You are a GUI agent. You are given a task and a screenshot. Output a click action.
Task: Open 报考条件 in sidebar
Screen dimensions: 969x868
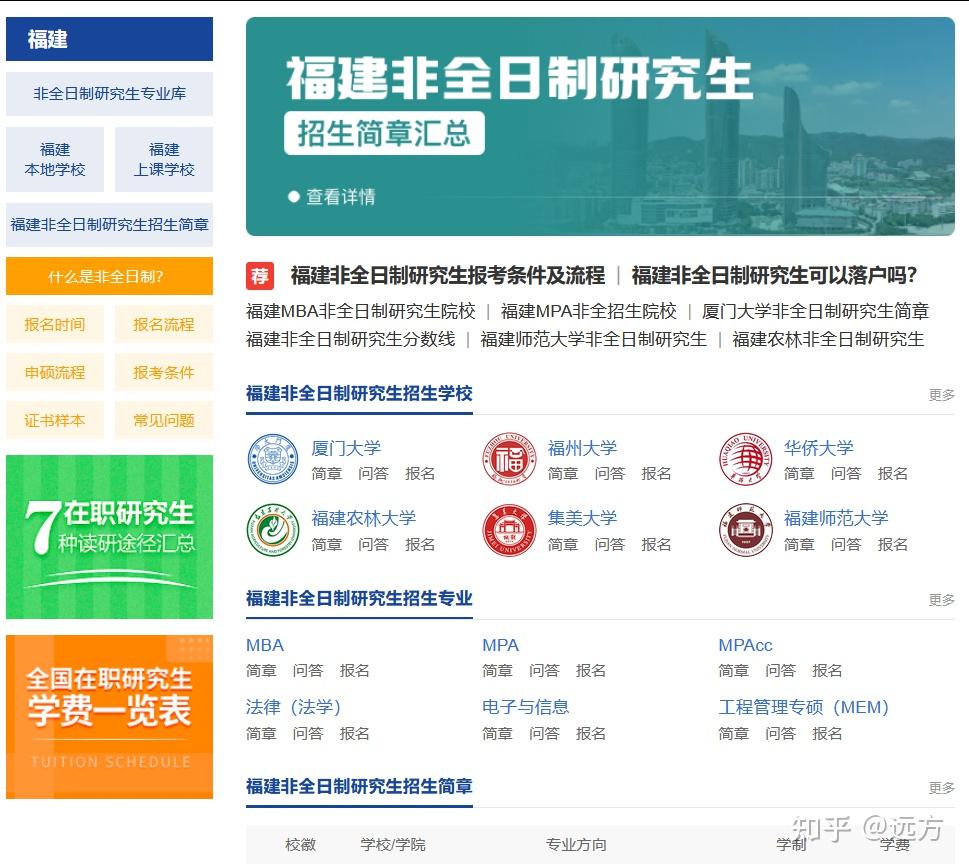click(164, 373)
